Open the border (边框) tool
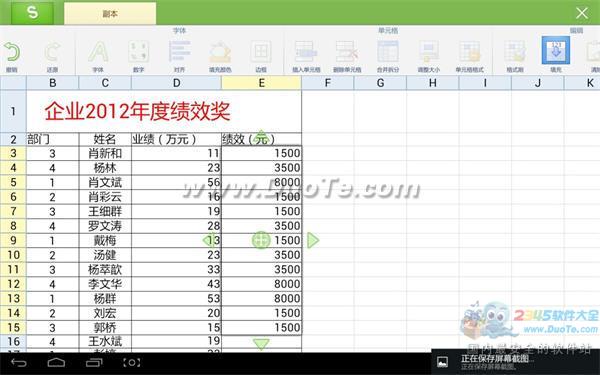 point(261,52)
